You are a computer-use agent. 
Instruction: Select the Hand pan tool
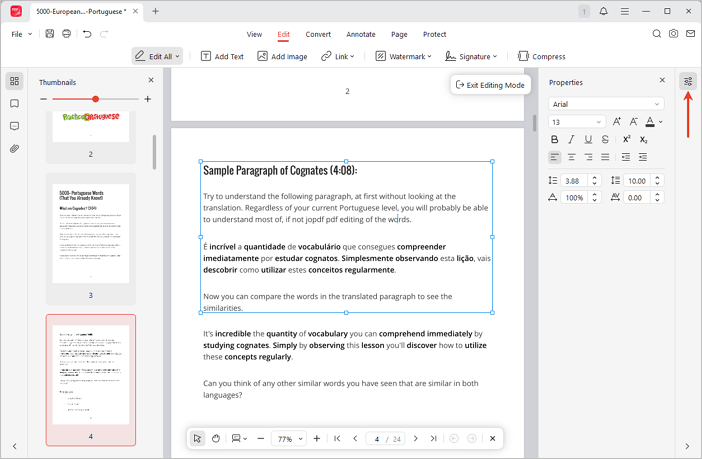215,438
